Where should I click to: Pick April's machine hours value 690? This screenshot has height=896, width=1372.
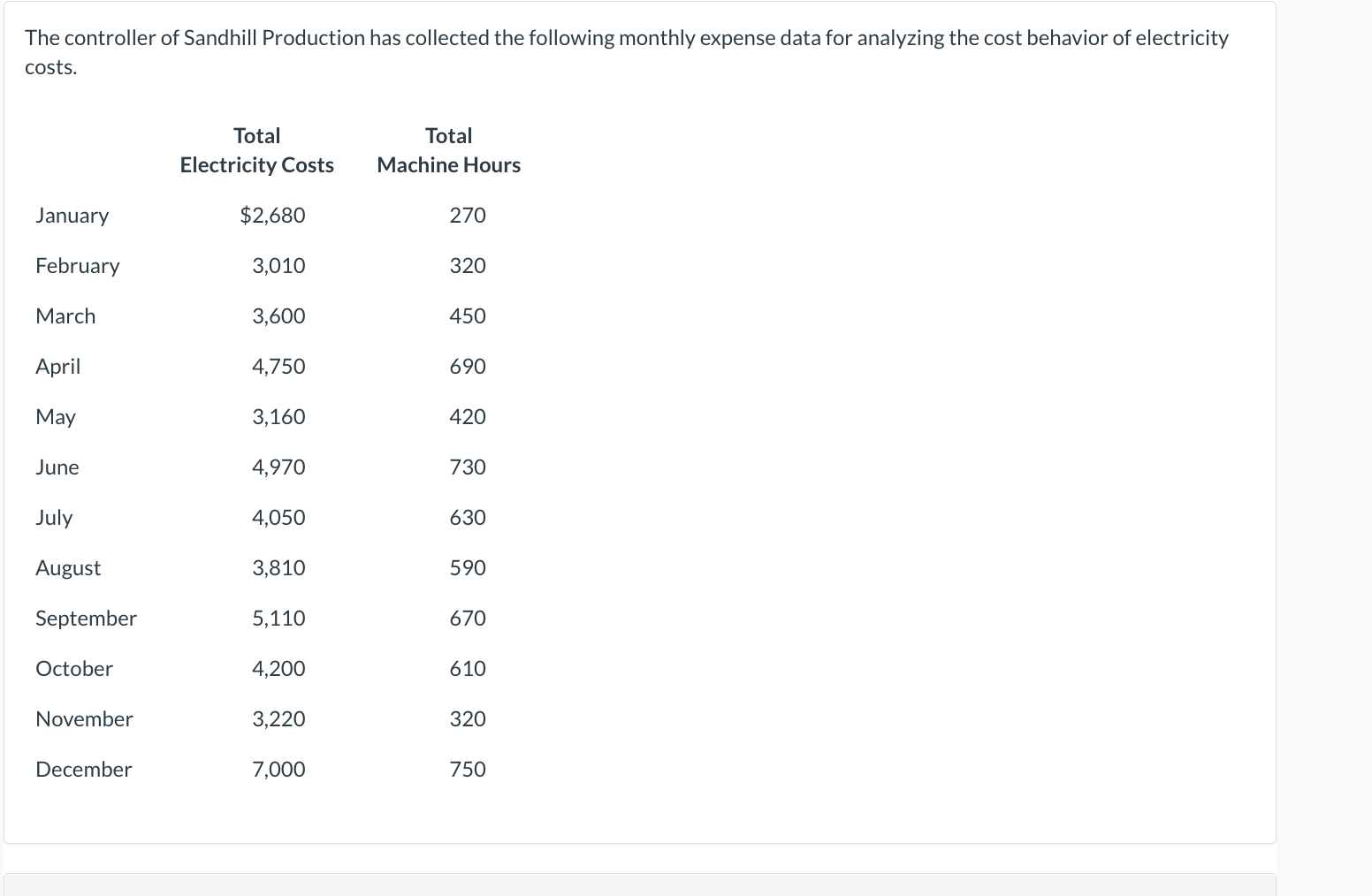(468, 367)
